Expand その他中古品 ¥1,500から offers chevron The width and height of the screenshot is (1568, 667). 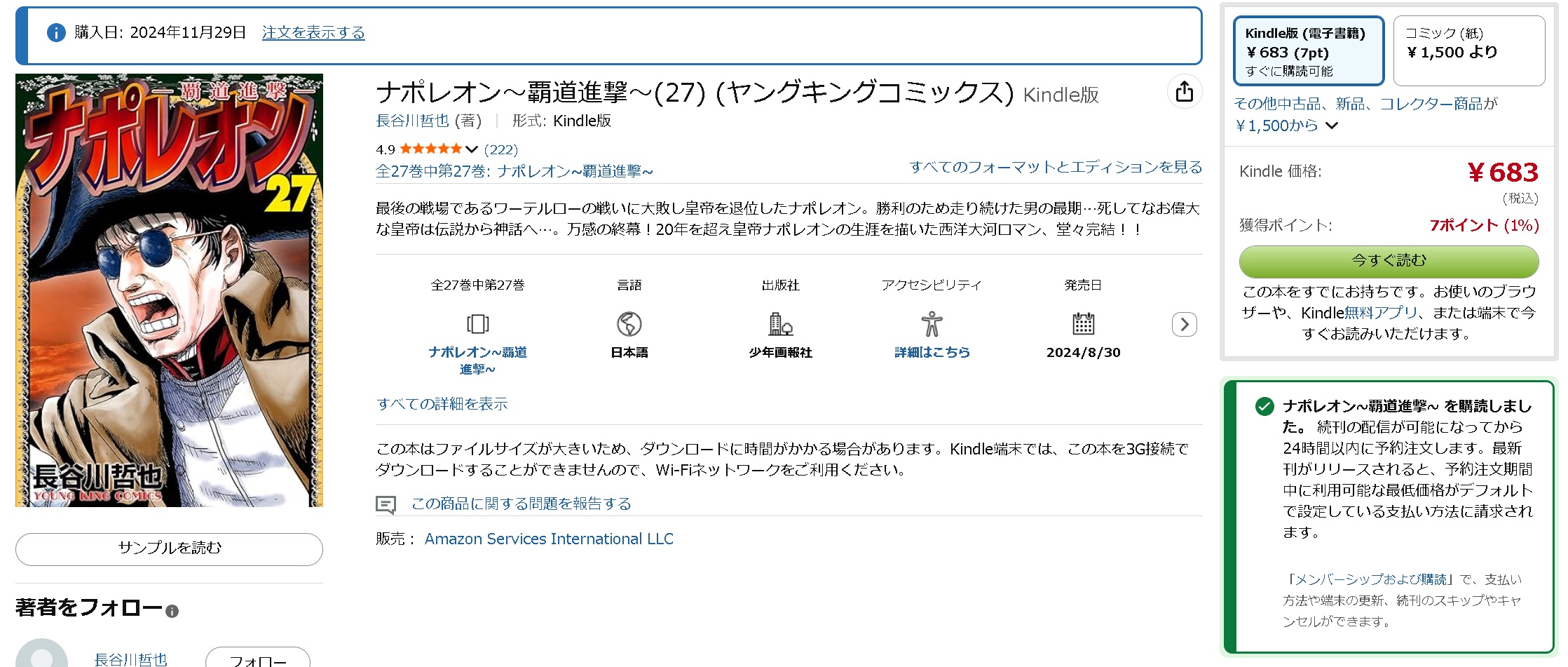pos(1332,126)
